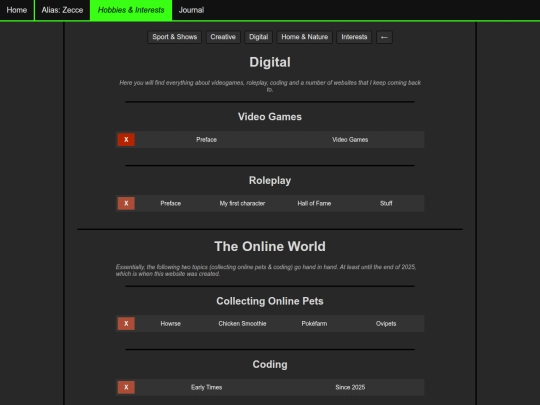The image size is (540, 405).
Task: Close the Coding section with X
Action: point(126,387)
